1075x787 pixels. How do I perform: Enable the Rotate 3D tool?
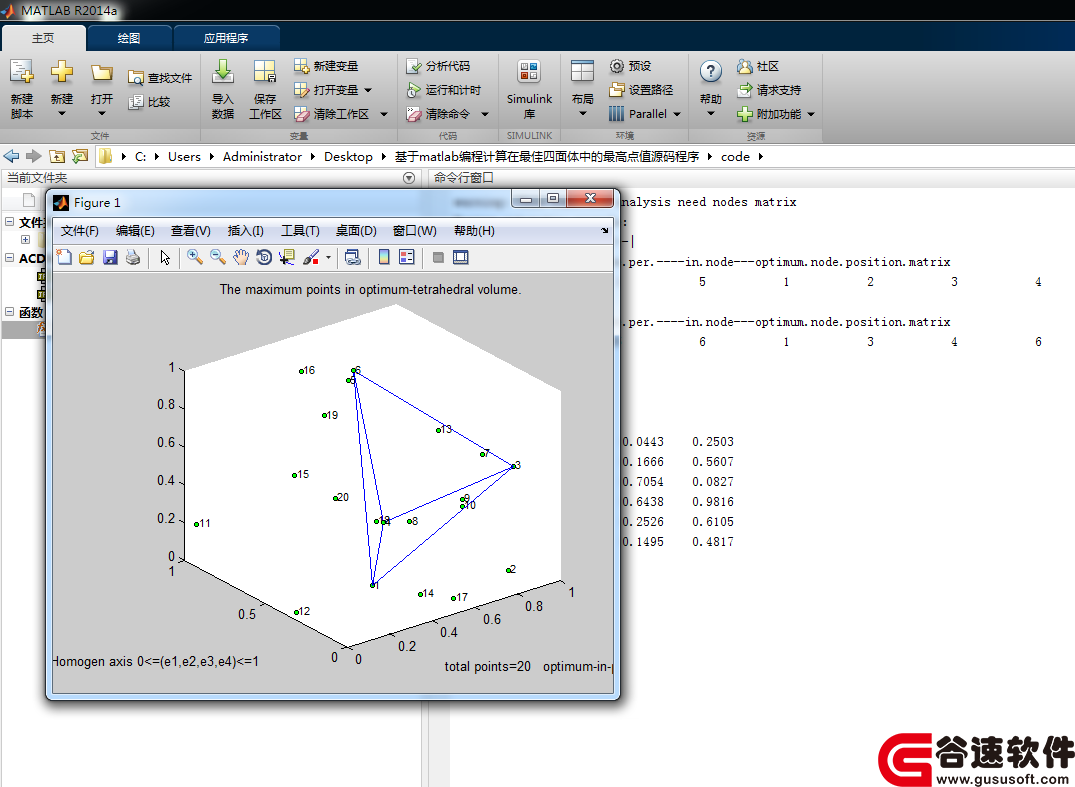[264, 258]
